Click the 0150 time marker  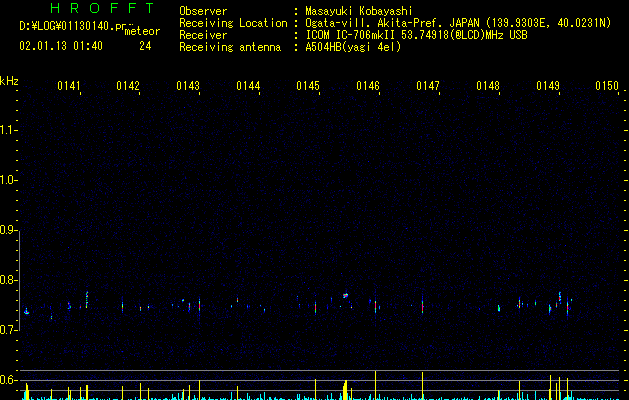[607, 86]
